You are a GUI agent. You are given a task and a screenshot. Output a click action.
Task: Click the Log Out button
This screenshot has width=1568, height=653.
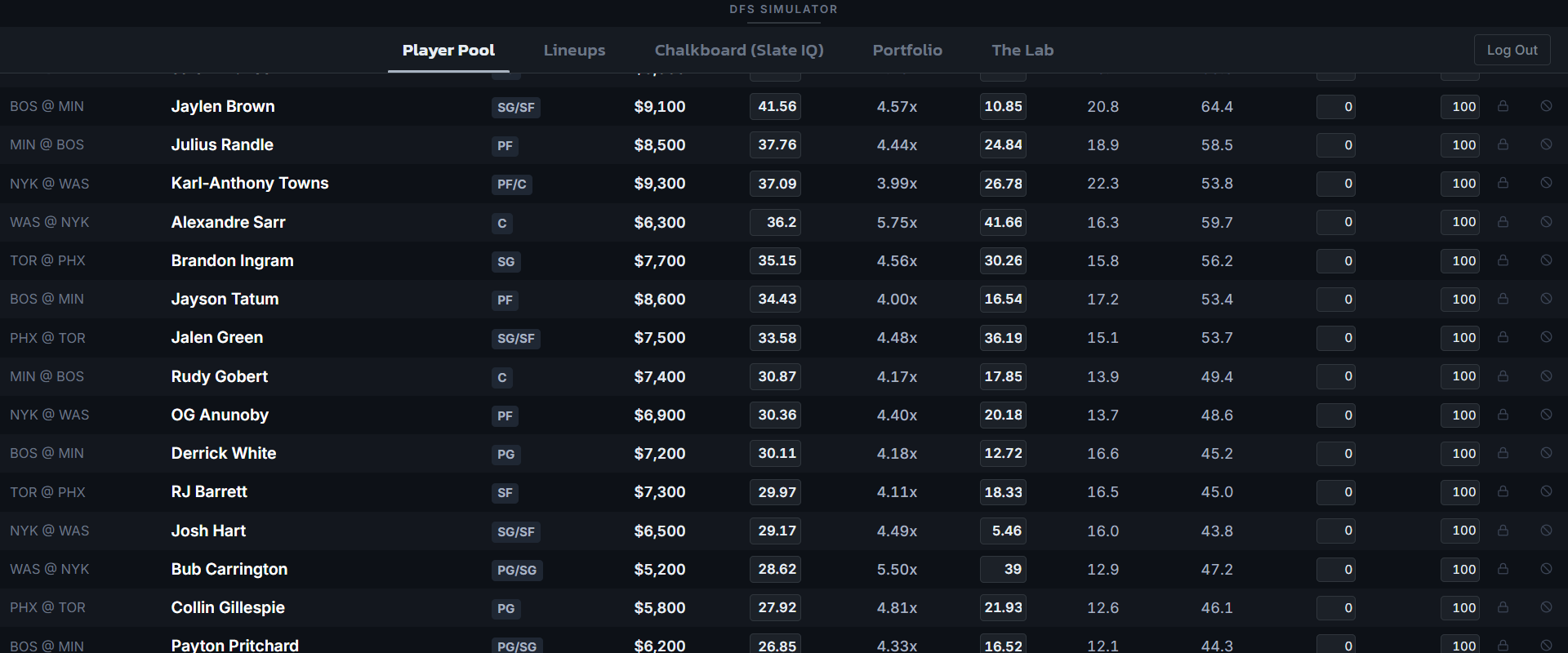1512,50
